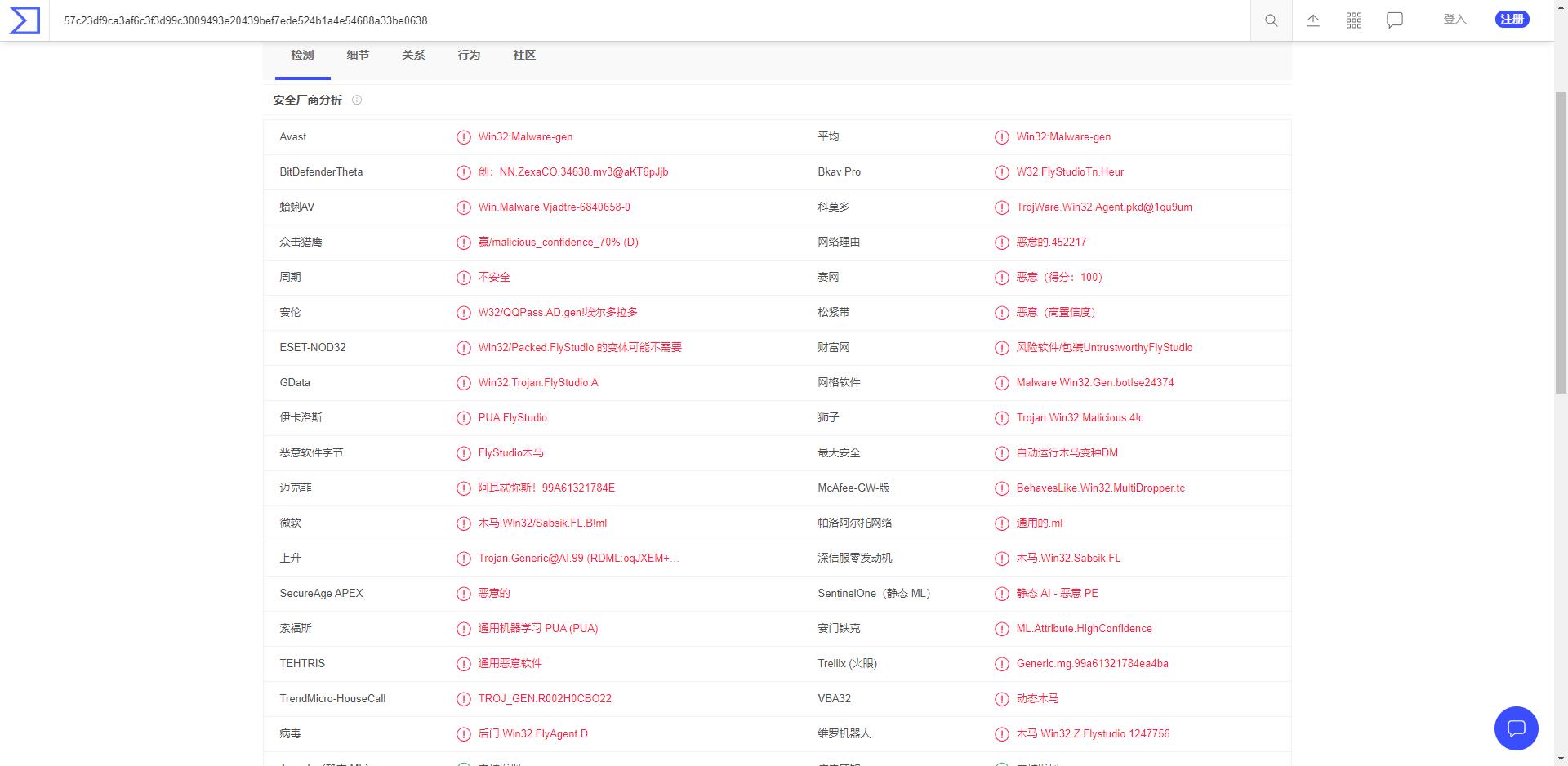This screenshot has width=1568, height=766.
Task: Click the file hash search field
Action: [572, 20]
